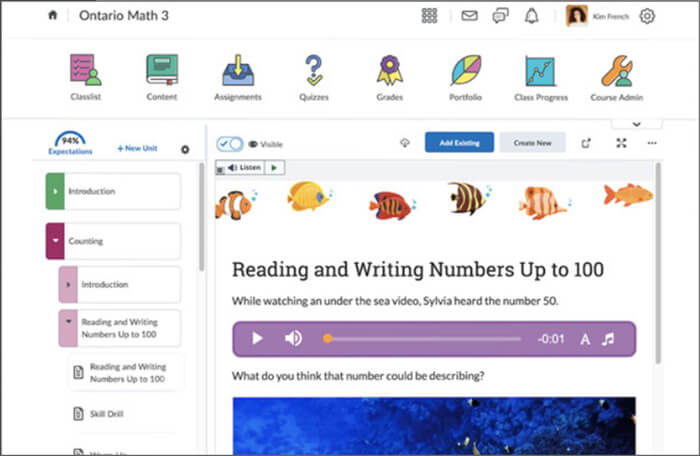Click the audio progress slider handle
This screenshot has height=456, width=700.
click(327, 339)
